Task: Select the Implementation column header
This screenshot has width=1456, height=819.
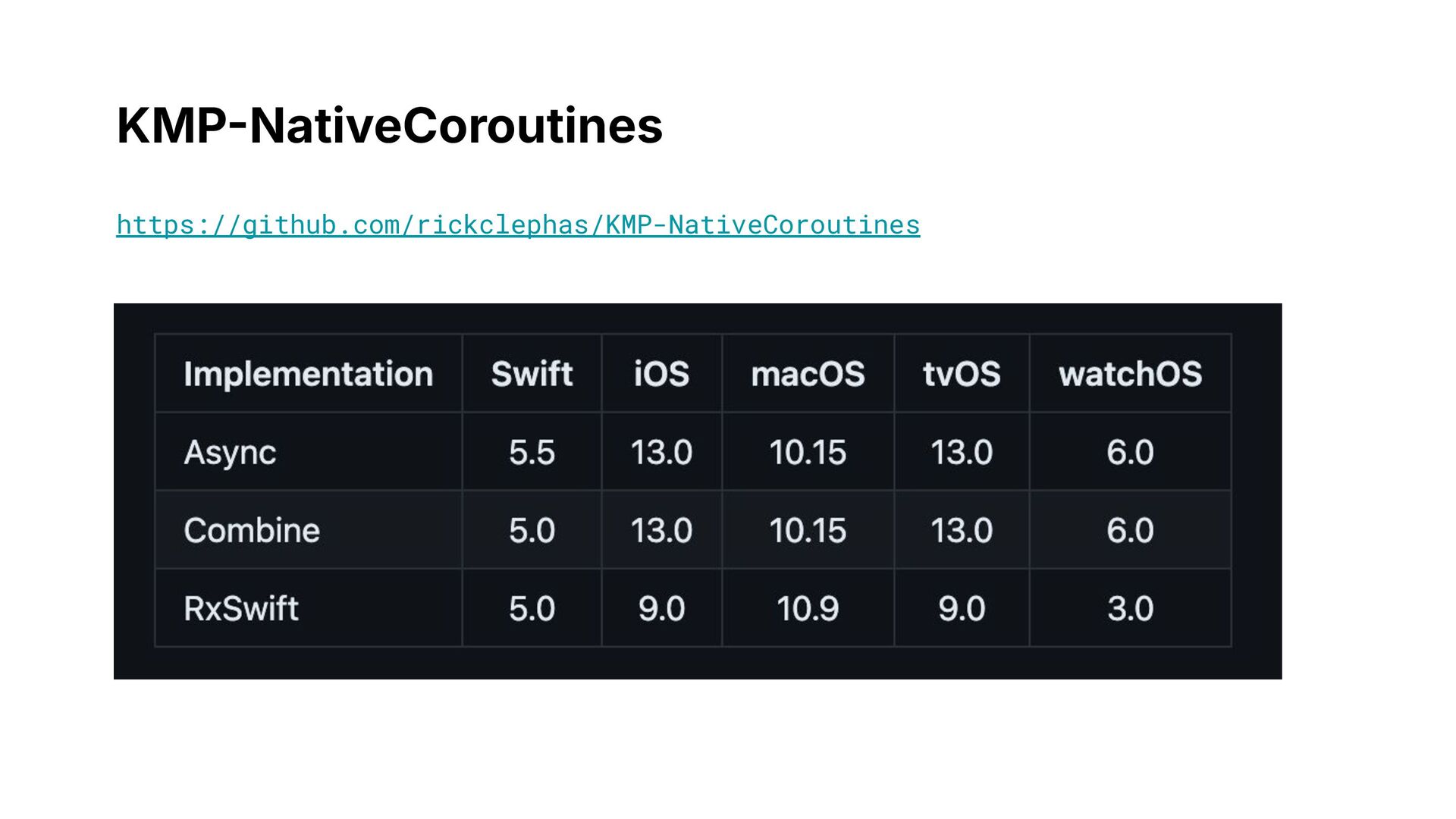Action: [308, 373]
